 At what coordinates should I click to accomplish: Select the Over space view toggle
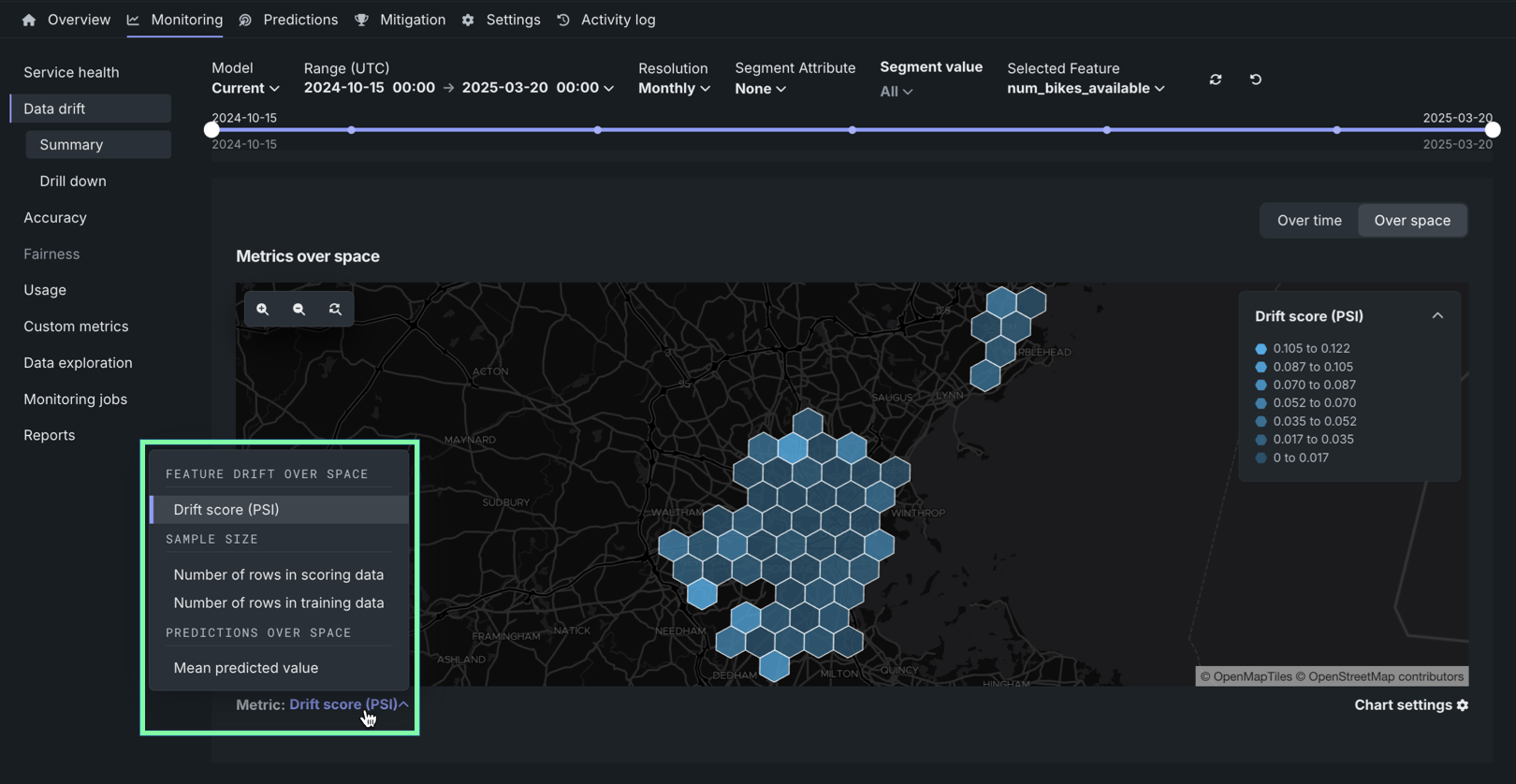[1411, 221]
